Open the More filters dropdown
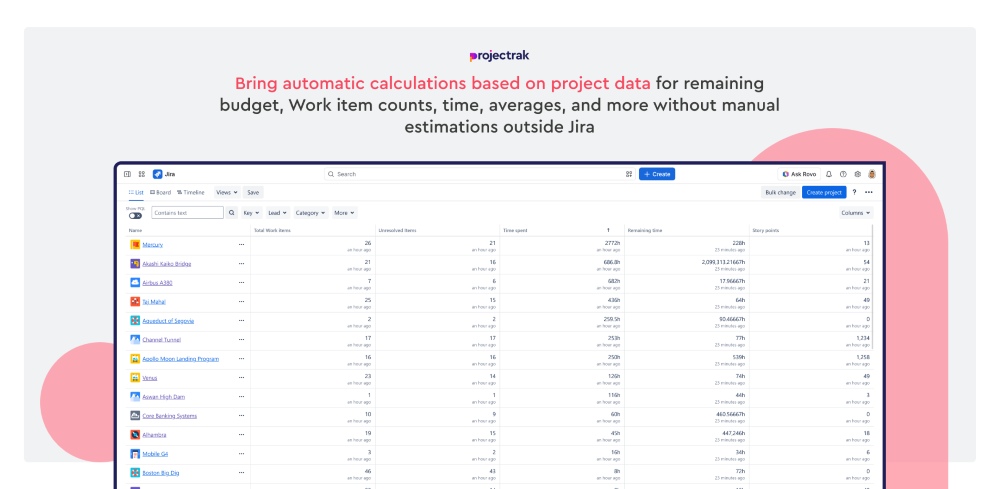 click(344, 213)
